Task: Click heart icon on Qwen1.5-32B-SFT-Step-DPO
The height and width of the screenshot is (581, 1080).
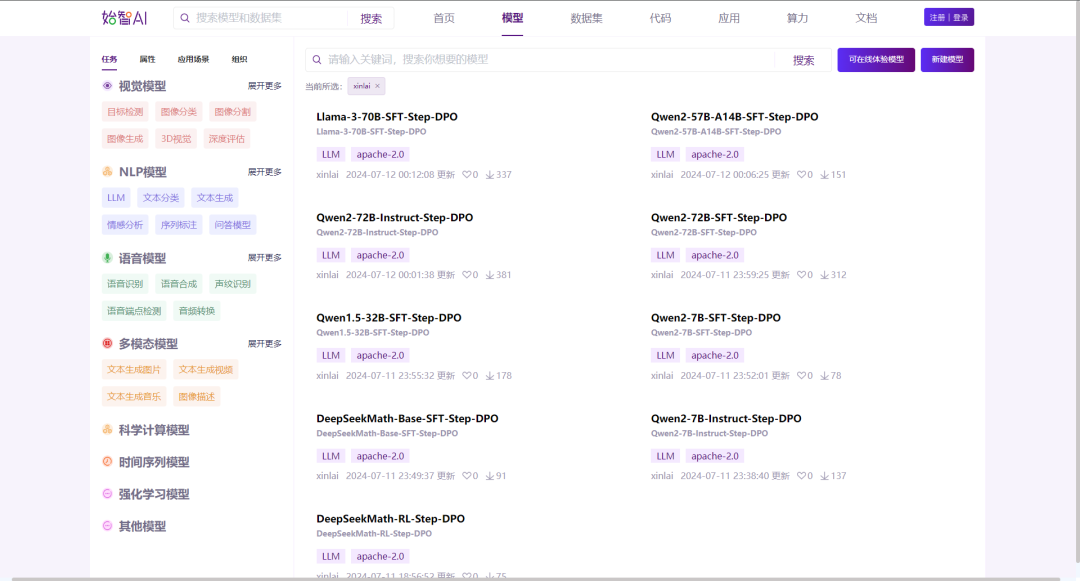Action: tap(466, 375)
